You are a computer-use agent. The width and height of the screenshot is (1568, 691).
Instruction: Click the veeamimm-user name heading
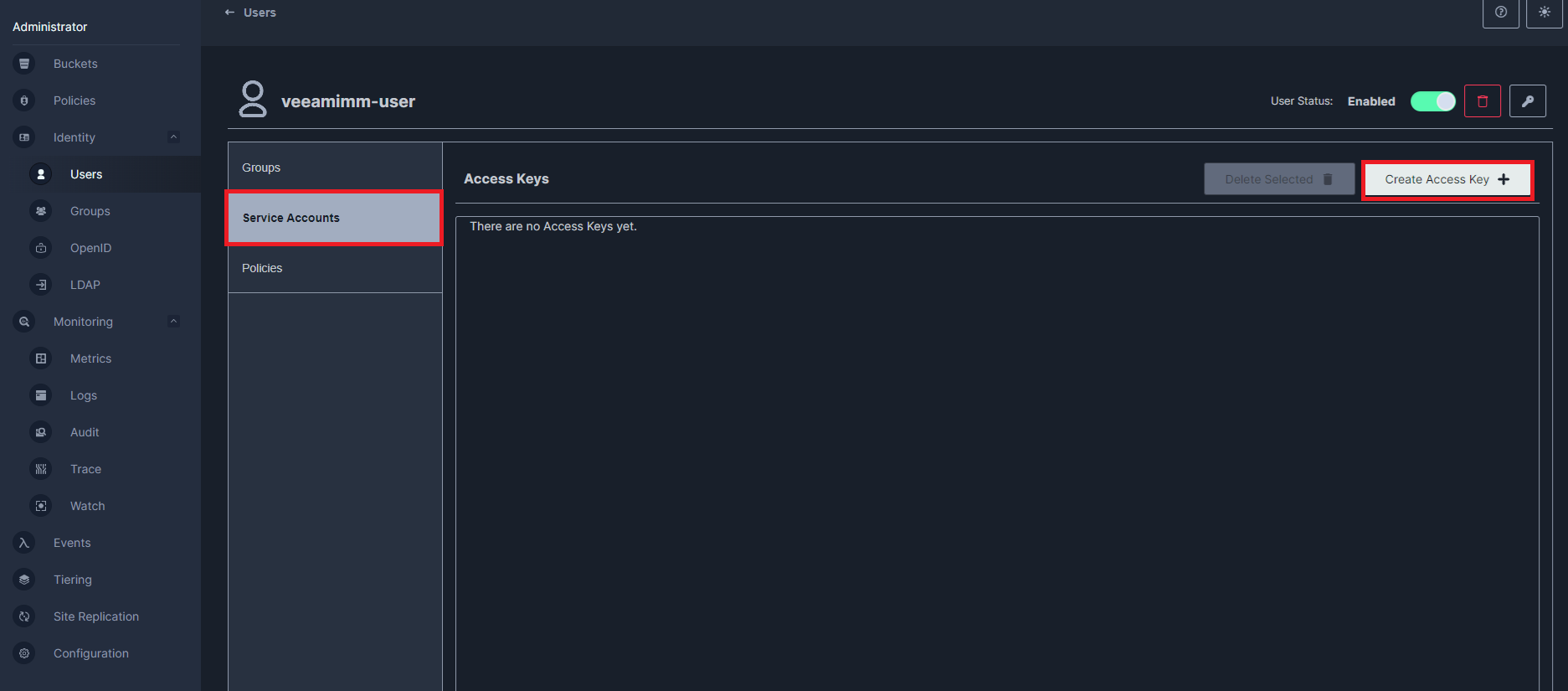(348, 101)
